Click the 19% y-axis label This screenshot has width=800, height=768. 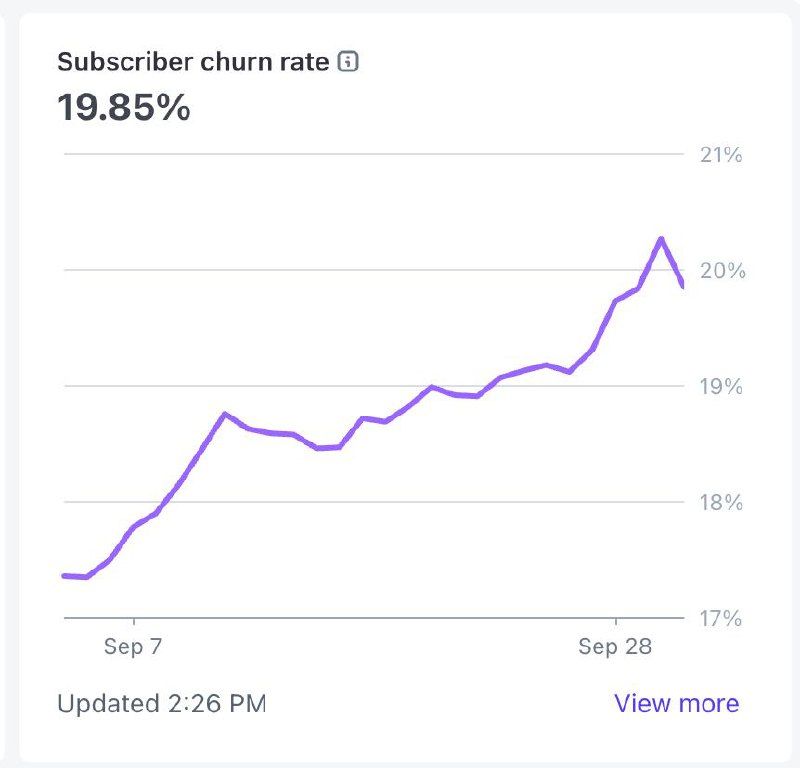click(720, 387)
